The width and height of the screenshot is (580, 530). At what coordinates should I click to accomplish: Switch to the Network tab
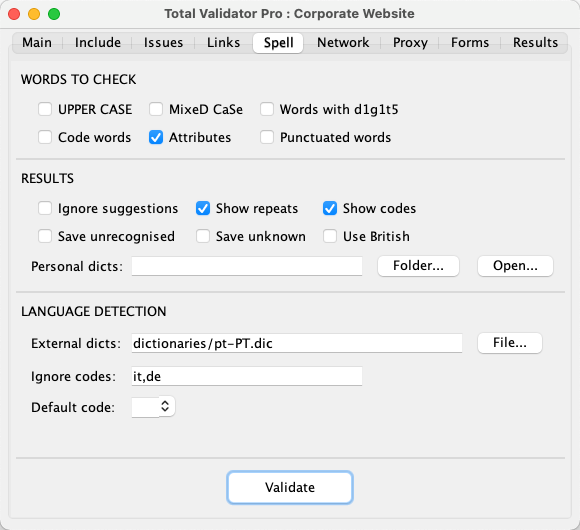click(x=343, y=43)
